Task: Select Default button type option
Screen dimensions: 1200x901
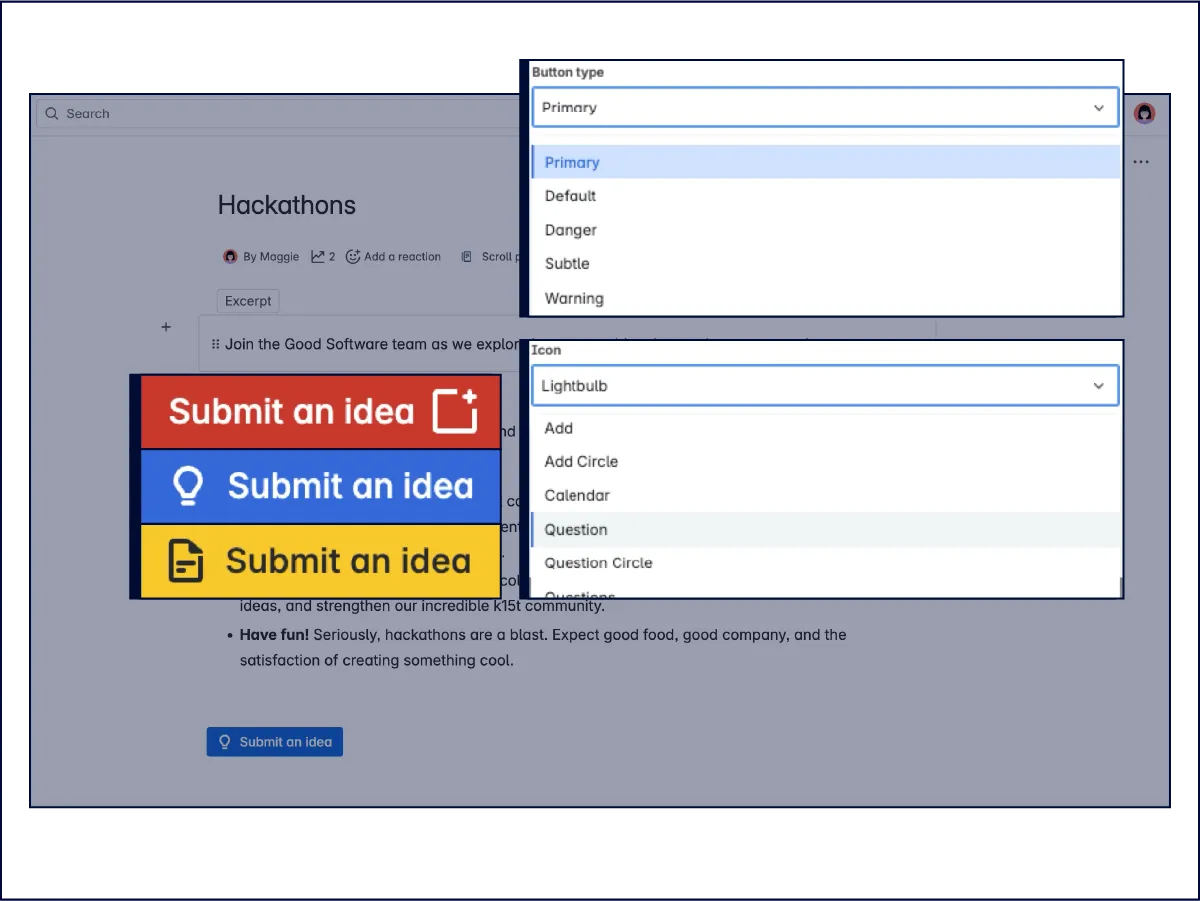Action: pos(826,196)
